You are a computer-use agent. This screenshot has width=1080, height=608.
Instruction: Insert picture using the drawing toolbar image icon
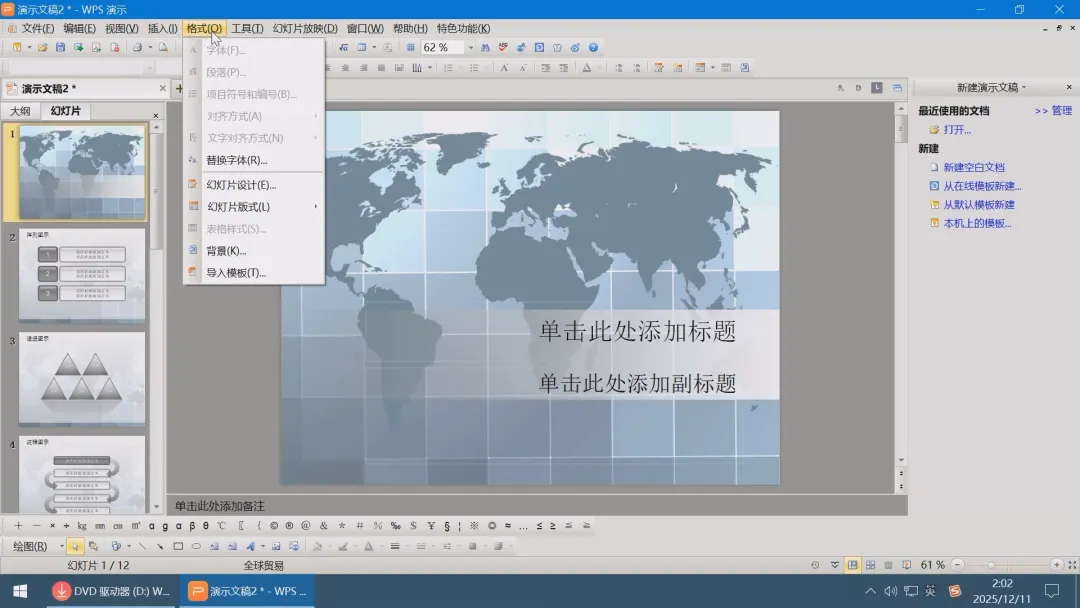(x=276, y=546)
